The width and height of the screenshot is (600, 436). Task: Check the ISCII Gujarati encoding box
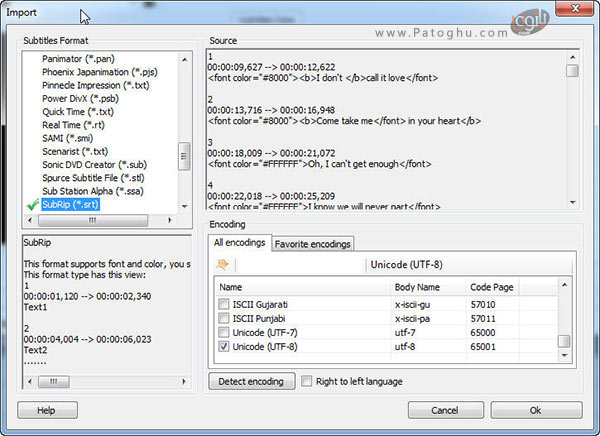(223, 304)
